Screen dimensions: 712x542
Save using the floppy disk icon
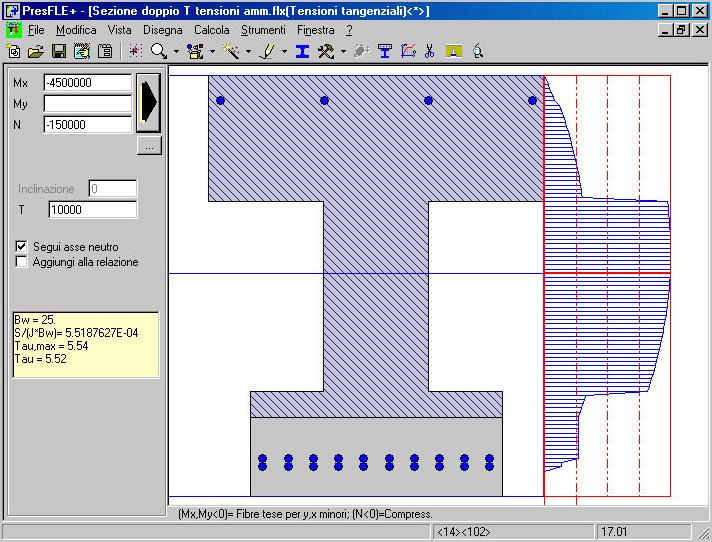click(x=58, y=51)
